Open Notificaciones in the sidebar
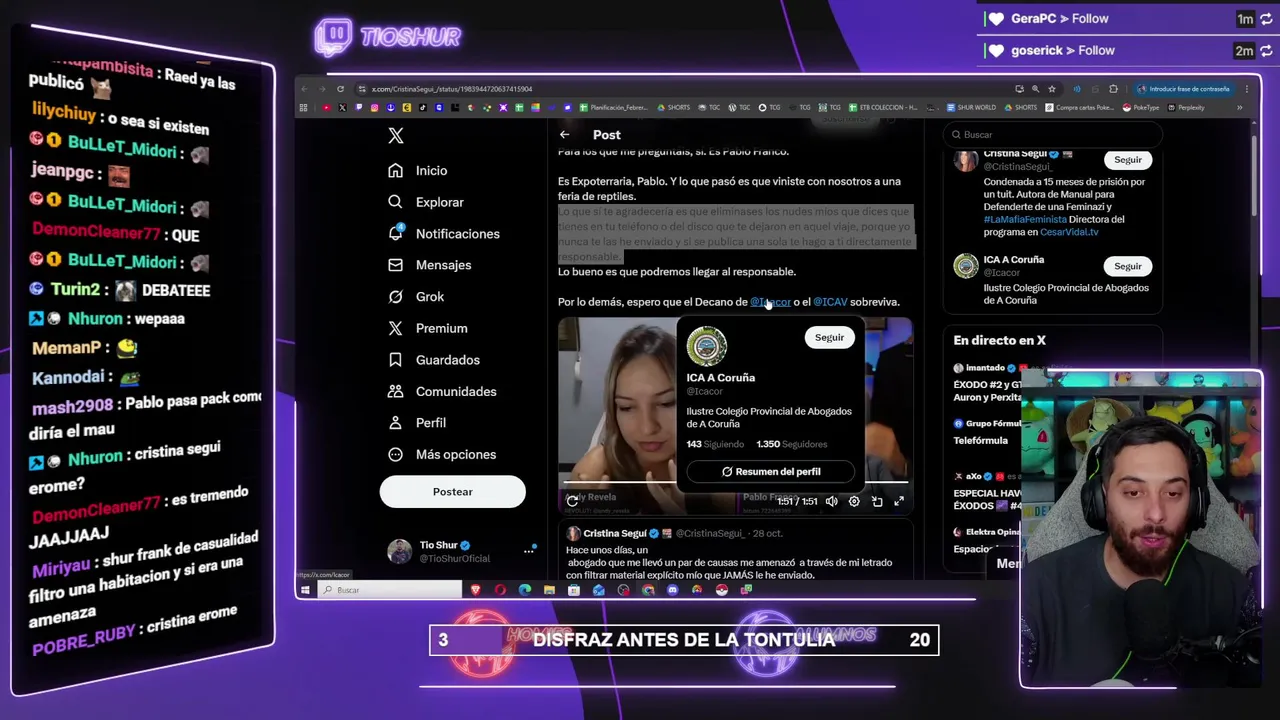Image resolution: width=1280 pixels, height=720 pixels. pyautogui.click(x=444, y=234)
